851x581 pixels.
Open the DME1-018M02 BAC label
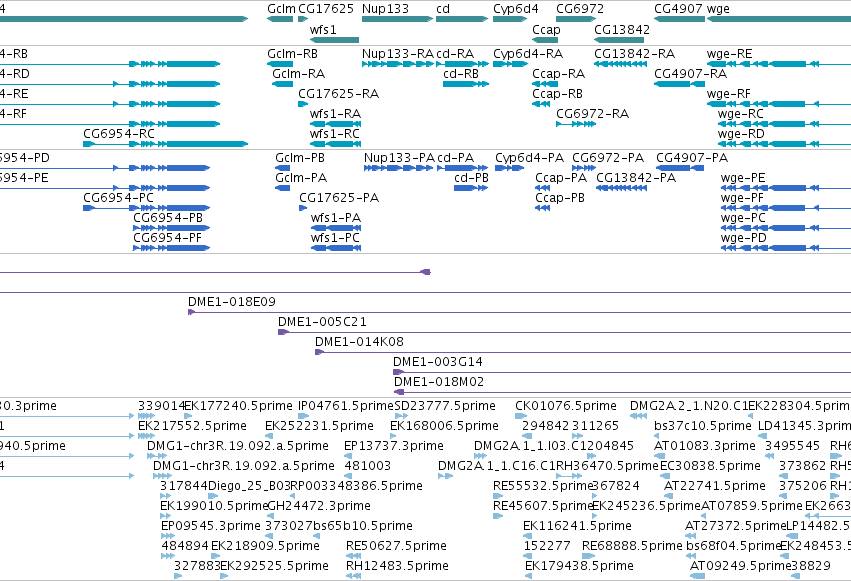pos(439,382)
